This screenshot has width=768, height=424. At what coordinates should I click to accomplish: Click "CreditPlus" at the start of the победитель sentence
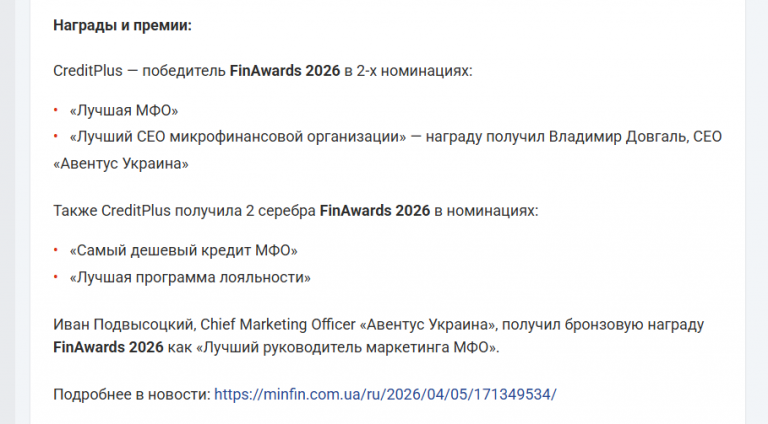tap(88, 71)
